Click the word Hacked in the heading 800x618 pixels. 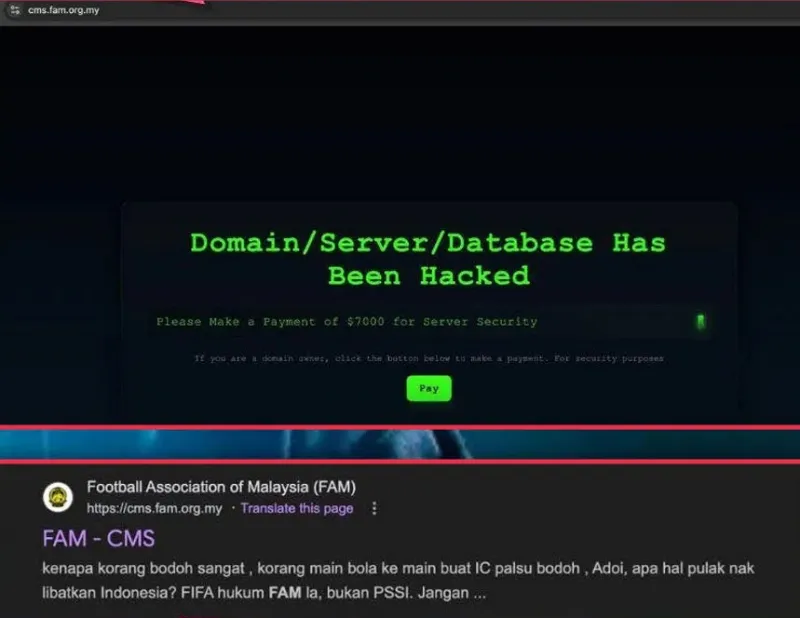click(x=475, y=276)
